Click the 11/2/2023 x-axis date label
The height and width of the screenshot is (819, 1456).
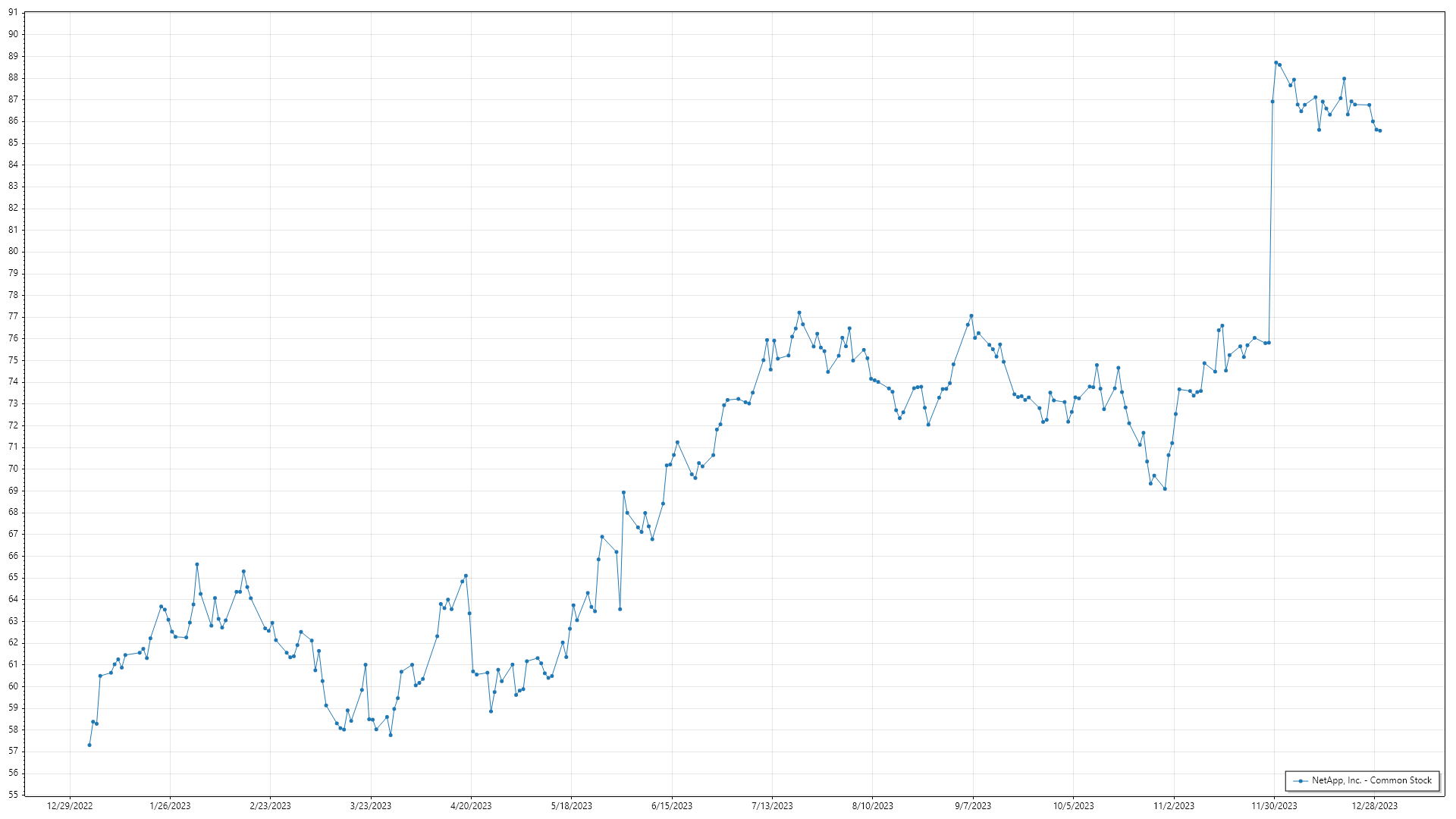(1174, 806)
